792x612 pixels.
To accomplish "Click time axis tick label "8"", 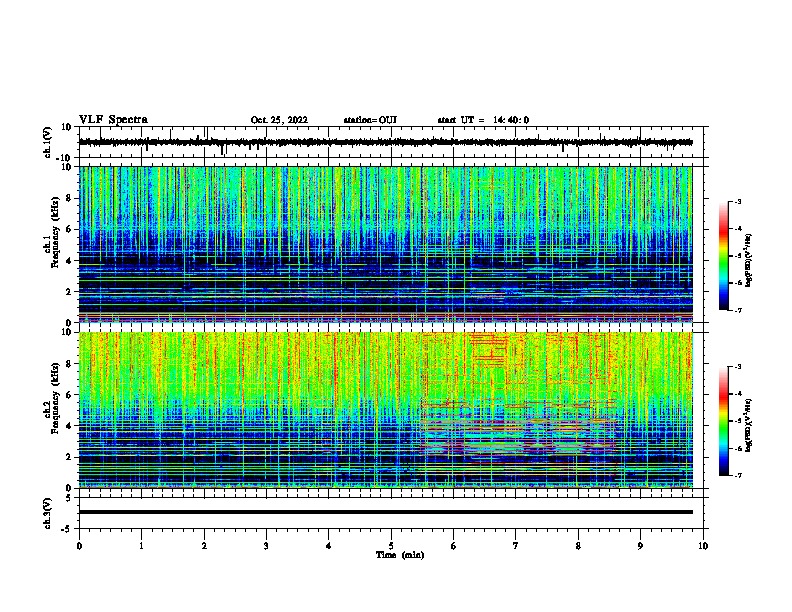I will [x=578, y=546].
